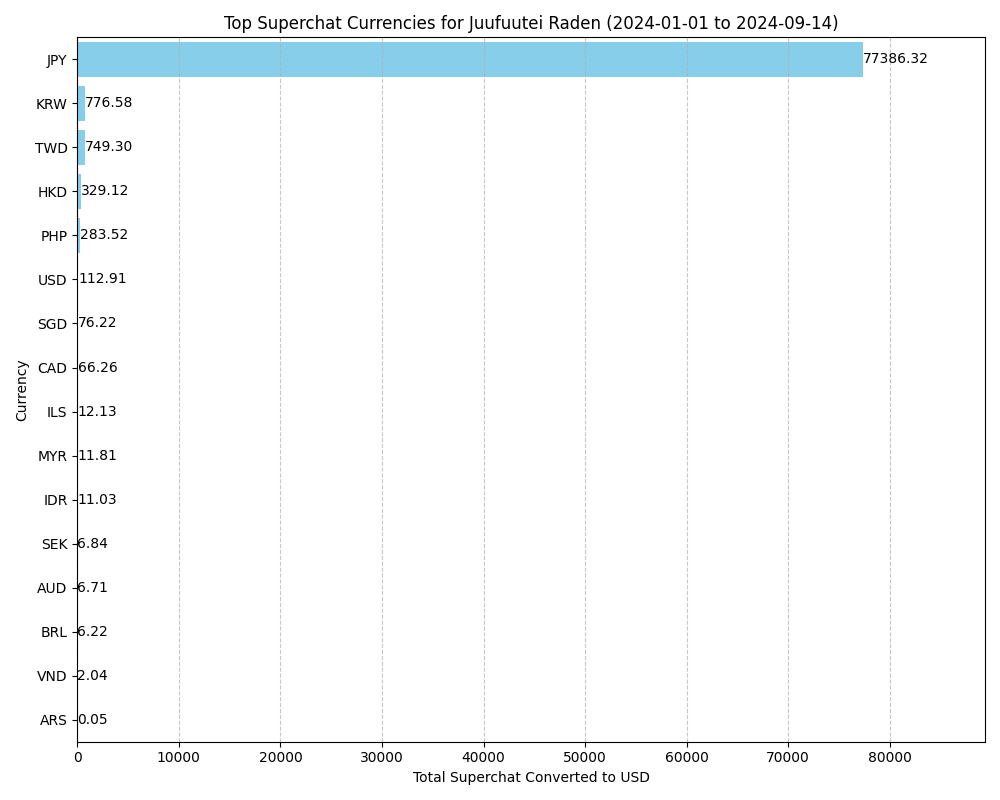This screenshot has height=800, width=1000.
Task: Click the JPY bar in the chart
Action: click(x=470, y=60)
